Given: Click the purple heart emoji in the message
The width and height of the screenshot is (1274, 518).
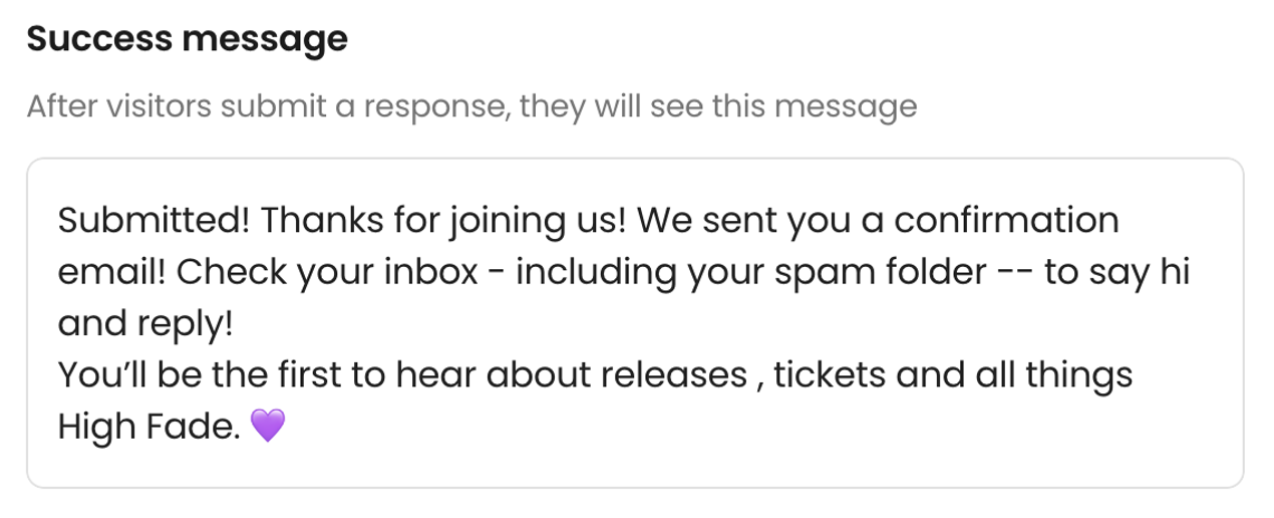Looking at the screenshot, I should pos(268,427).
